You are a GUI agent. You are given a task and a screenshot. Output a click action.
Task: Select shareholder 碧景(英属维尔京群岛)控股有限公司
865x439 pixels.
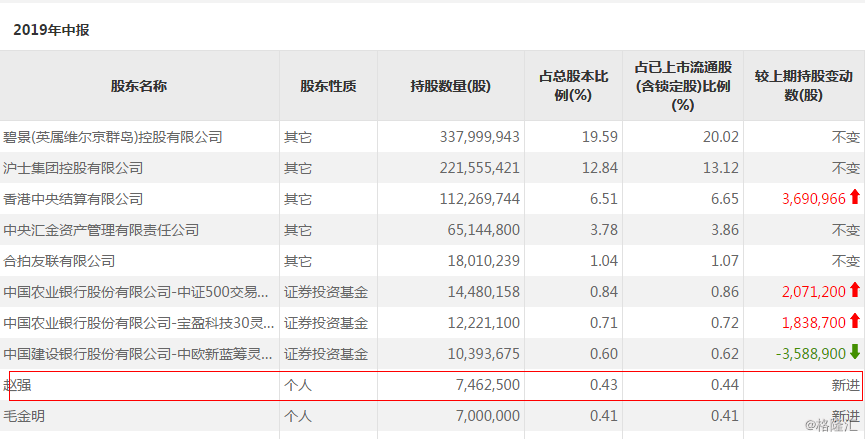[113, 137]
